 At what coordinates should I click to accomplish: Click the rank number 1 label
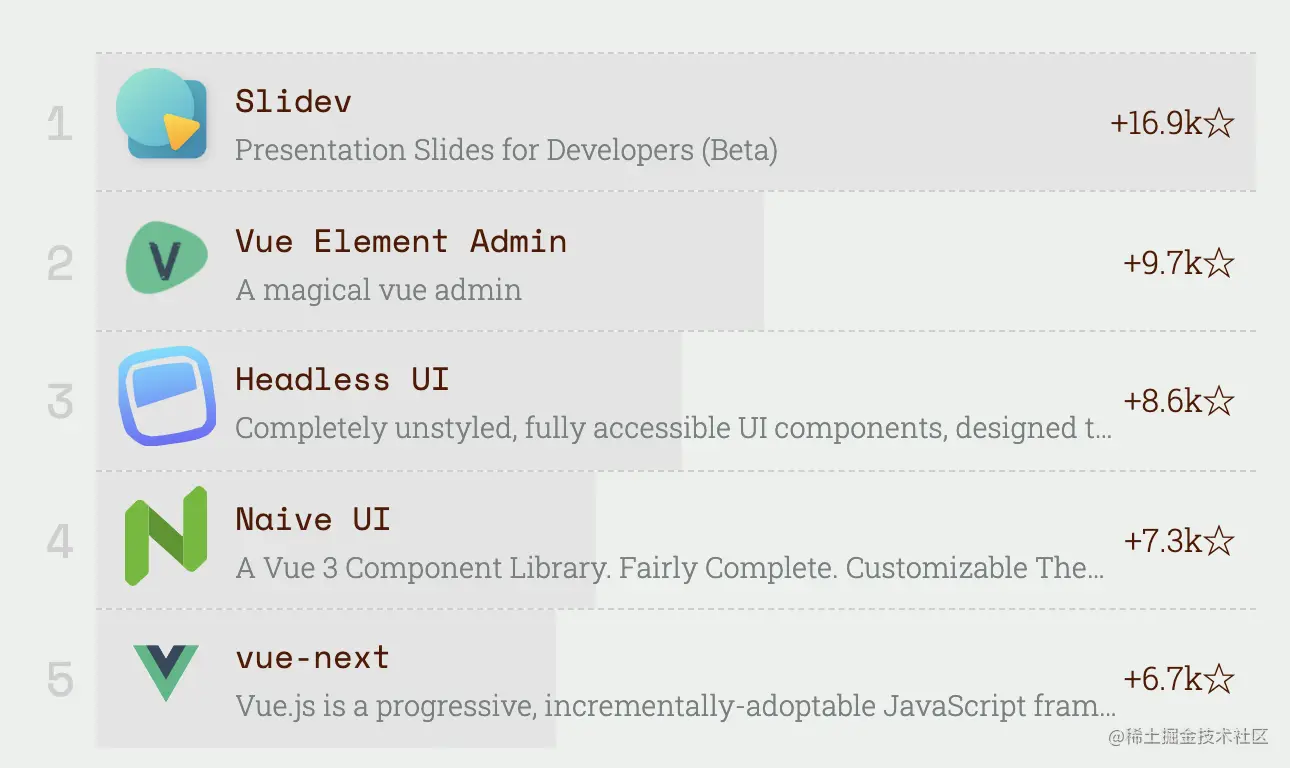coord(60,125)
